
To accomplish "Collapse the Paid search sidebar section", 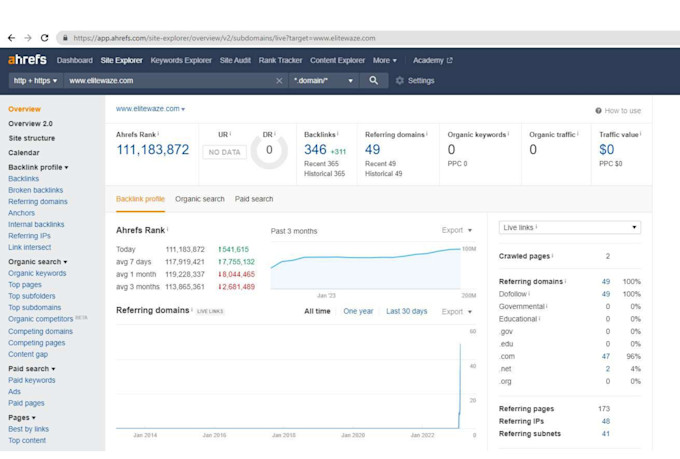I will coord(32,369).
